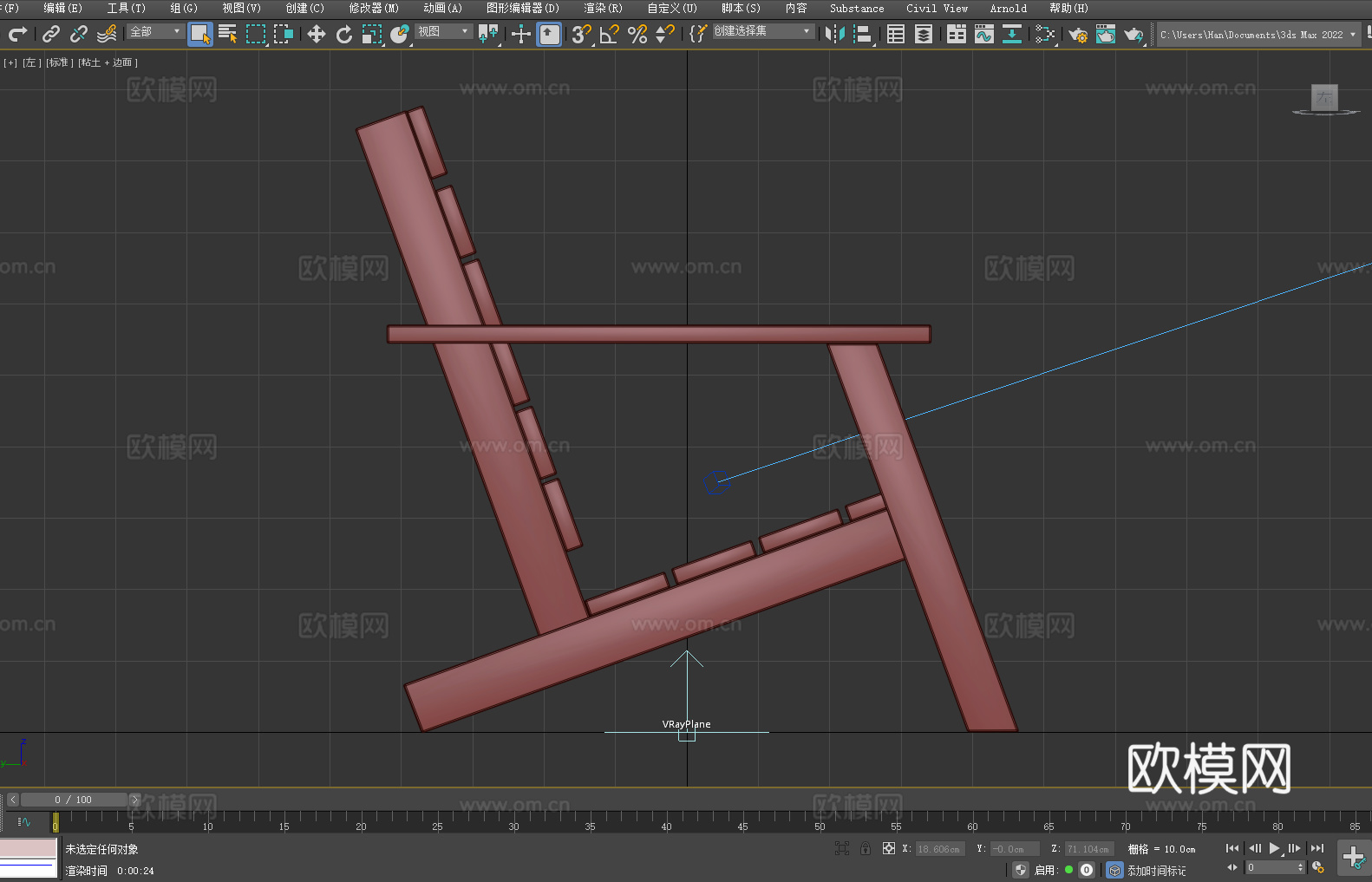Open the 创建(C) menu
The image size is (1372, 882).
[x=305, y=8]
